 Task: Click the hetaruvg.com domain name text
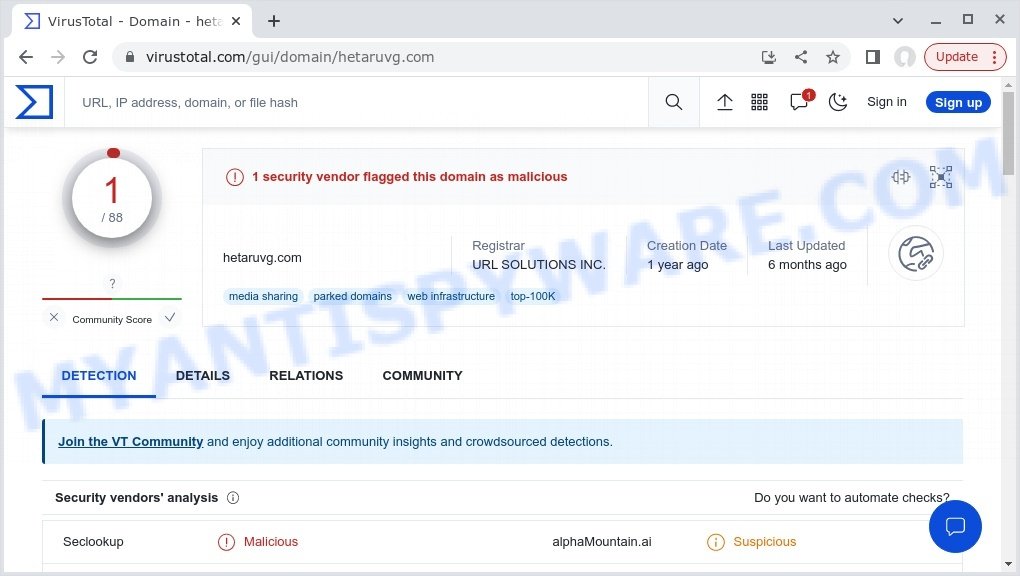pos(262,258)
